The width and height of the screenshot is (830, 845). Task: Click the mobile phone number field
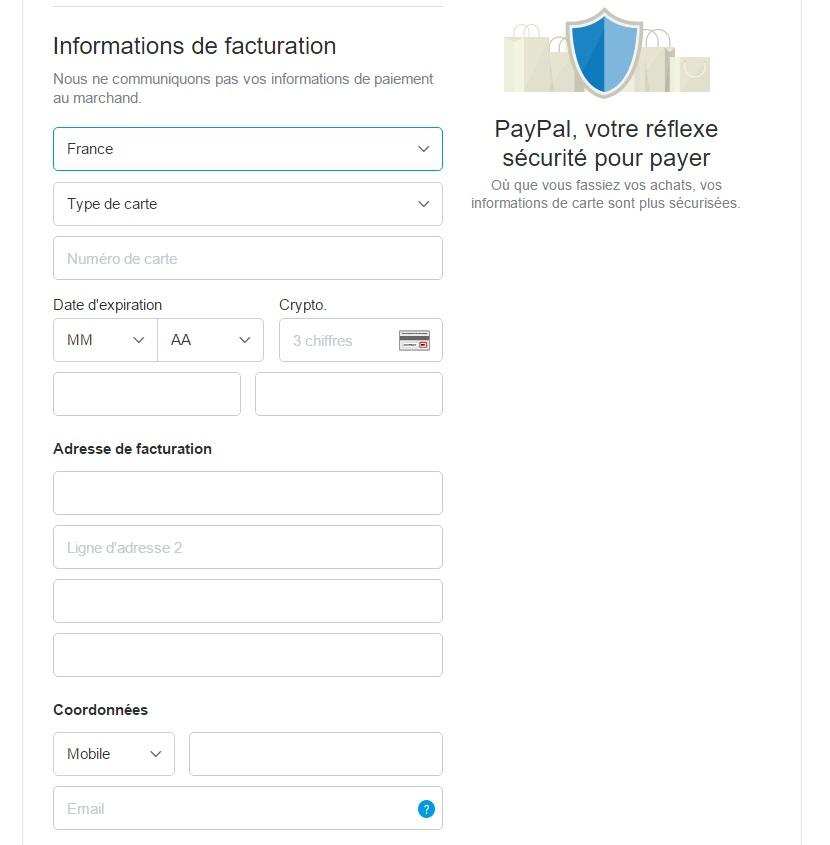[x=316, y=753]
